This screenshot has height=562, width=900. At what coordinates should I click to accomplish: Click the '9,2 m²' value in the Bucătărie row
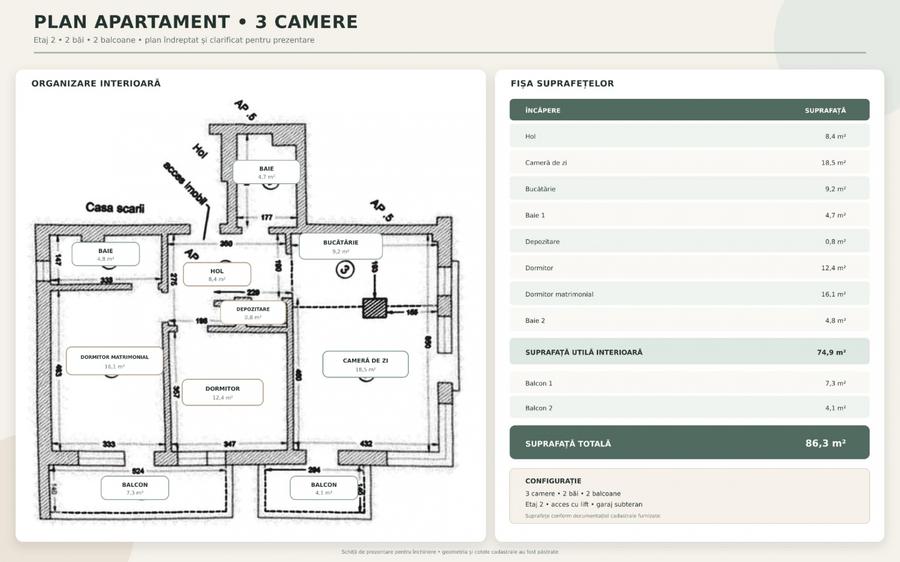pos(836,189)
